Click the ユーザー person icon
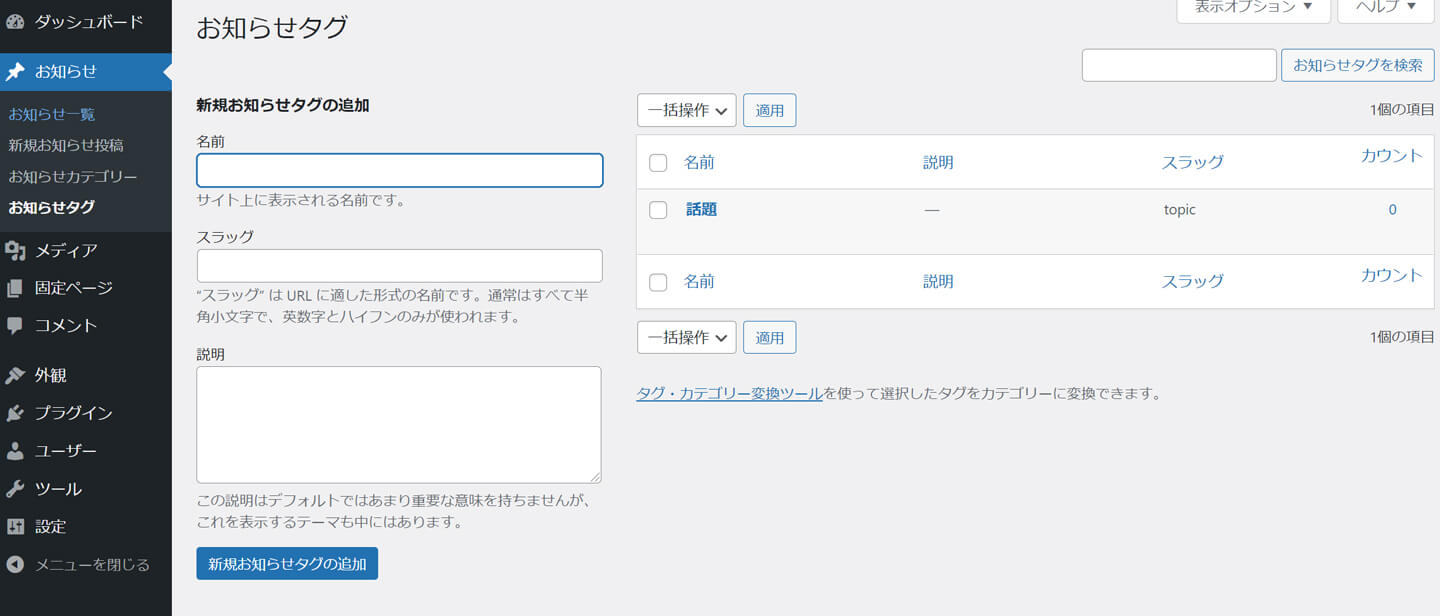 coord(15,451)
